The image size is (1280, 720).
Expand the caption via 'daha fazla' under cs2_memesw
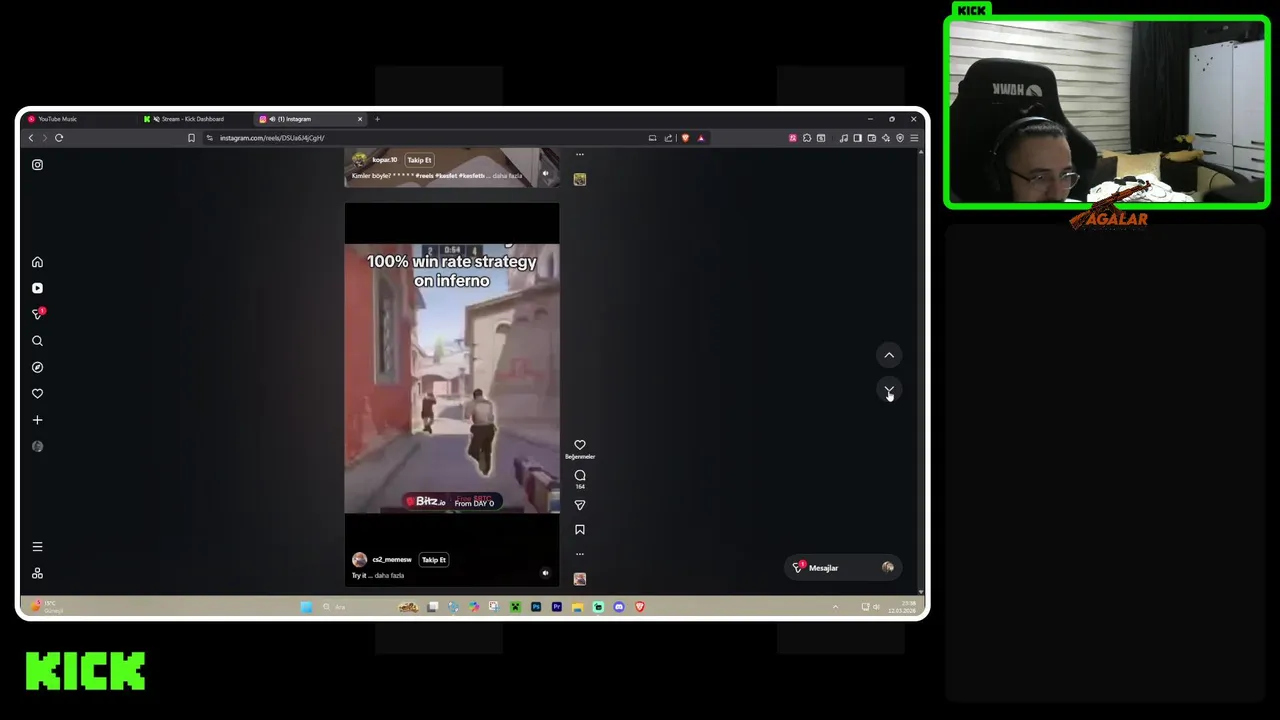391,576
